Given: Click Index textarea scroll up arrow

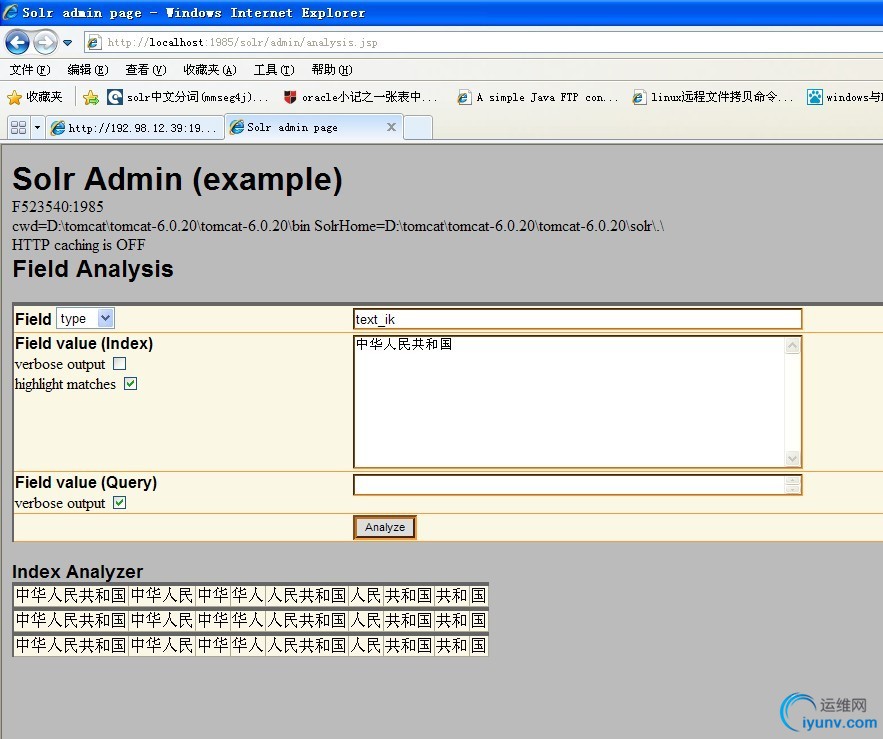Looking at the screenshot, I should coord(792,345).
